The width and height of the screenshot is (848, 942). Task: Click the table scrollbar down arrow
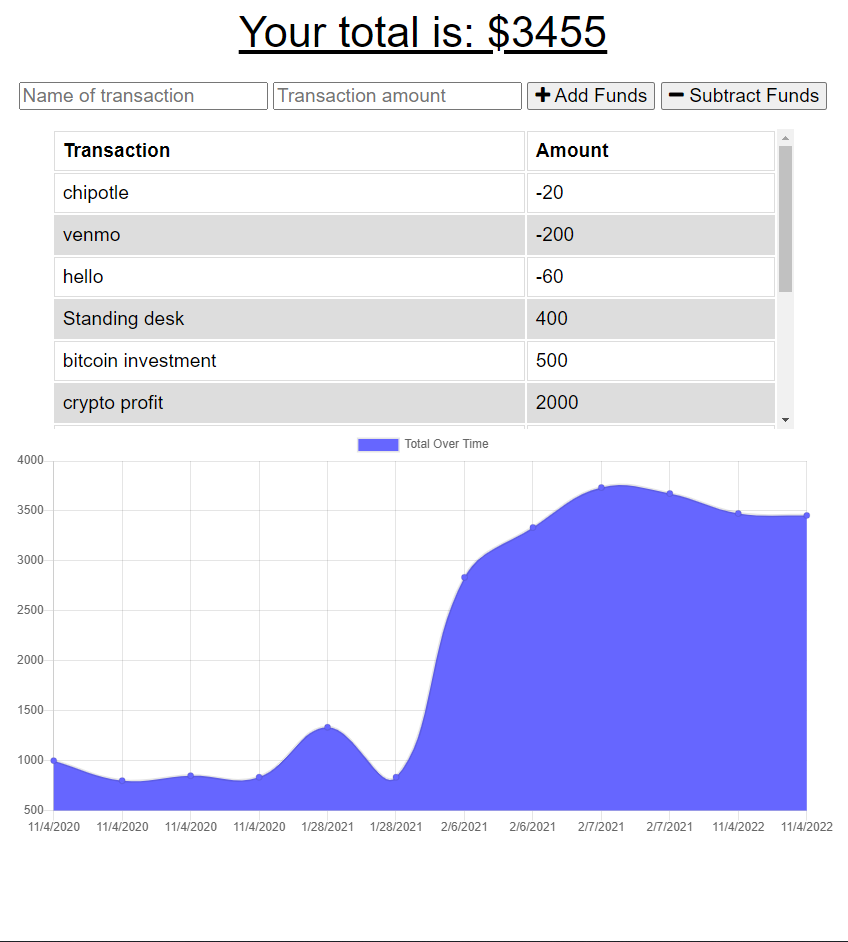[x=785, y=419]
